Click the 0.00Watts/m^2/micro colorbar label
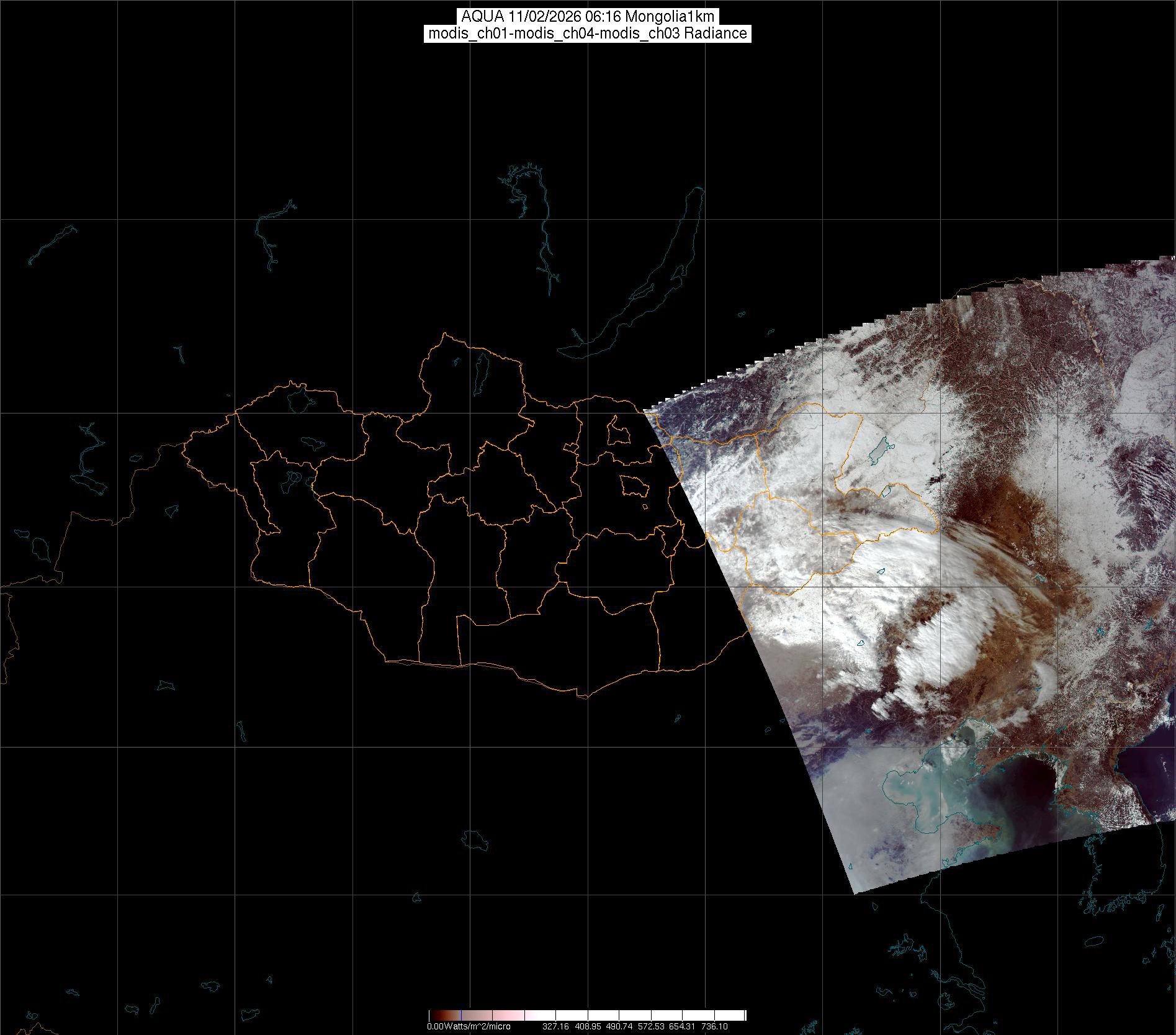 coord(469,1026)
